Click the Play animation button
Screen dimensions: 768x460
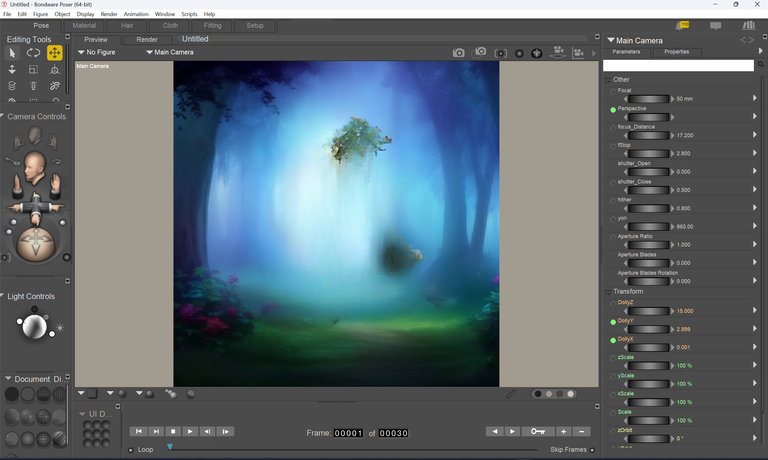pos(190,432)
